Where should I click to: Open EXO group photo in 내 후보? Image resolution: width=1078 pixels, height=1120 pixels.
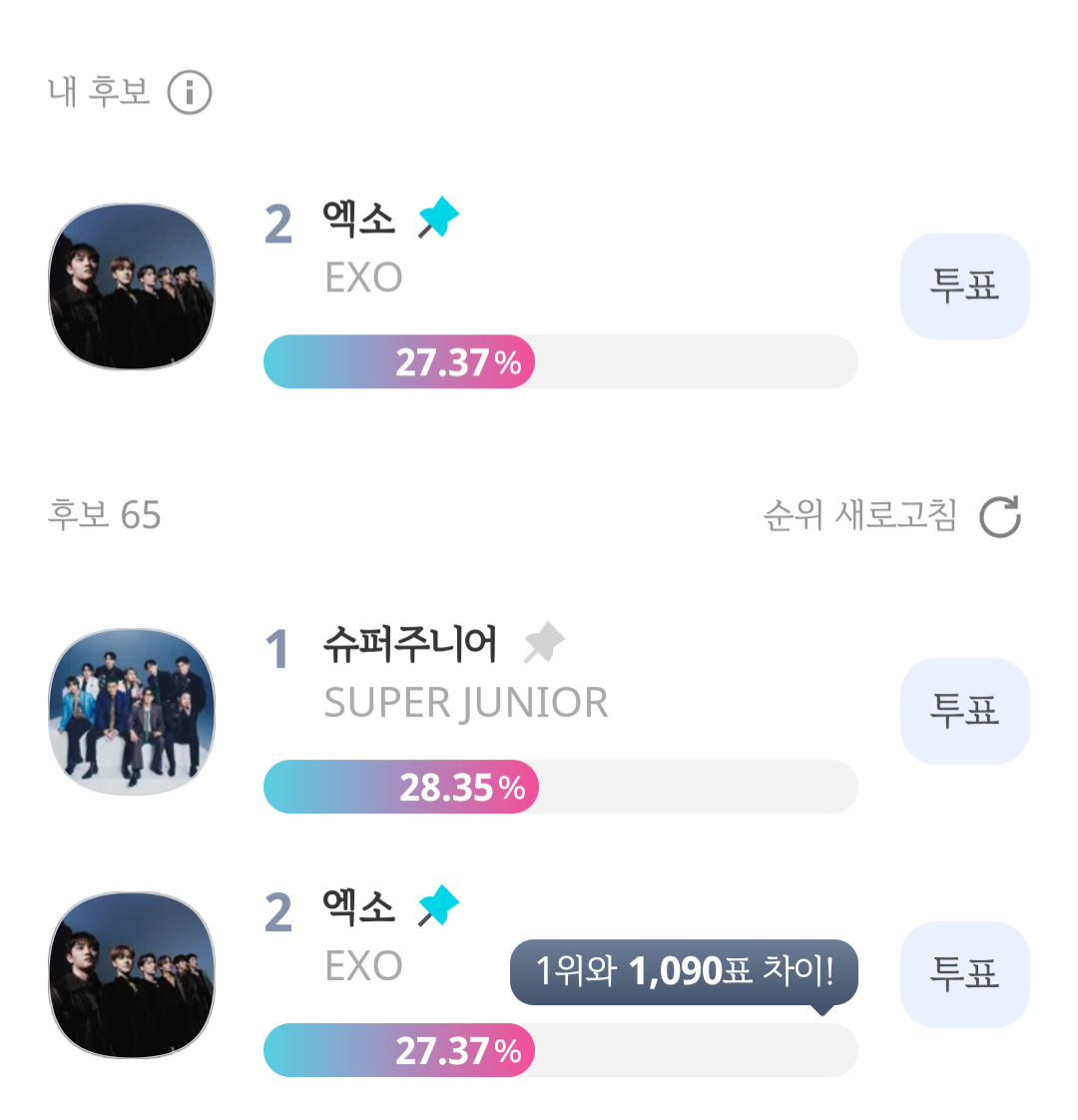click(132, 286)
